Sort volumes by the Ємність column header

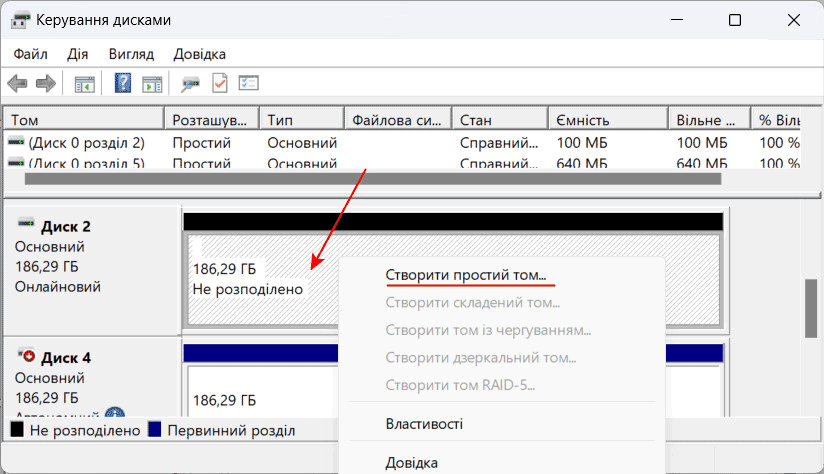click(607, 120)
